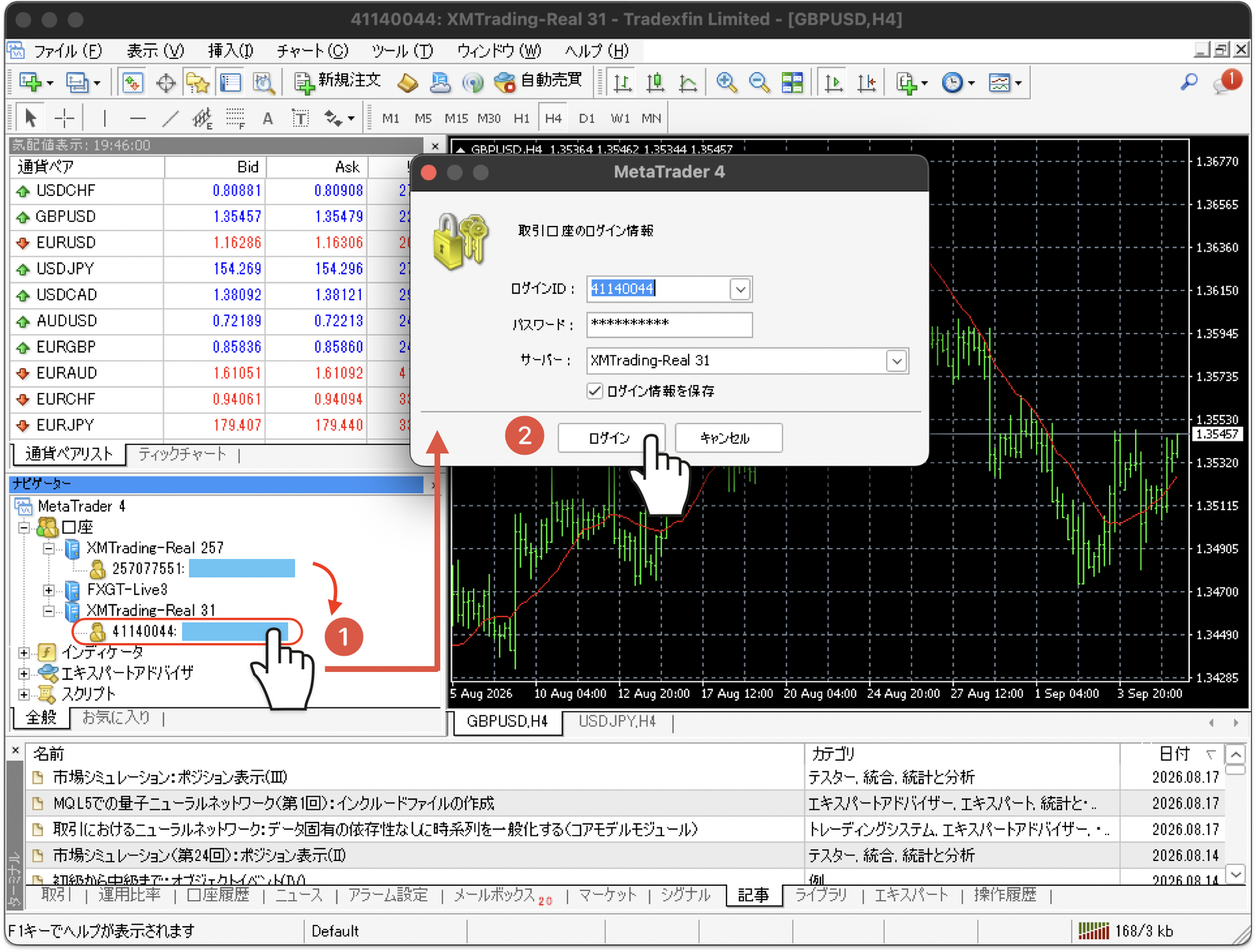The width and height of the screenshot is (1255, 952).
Task: Click the search magnifier icon at top right
Action: tap(1189, 82)
